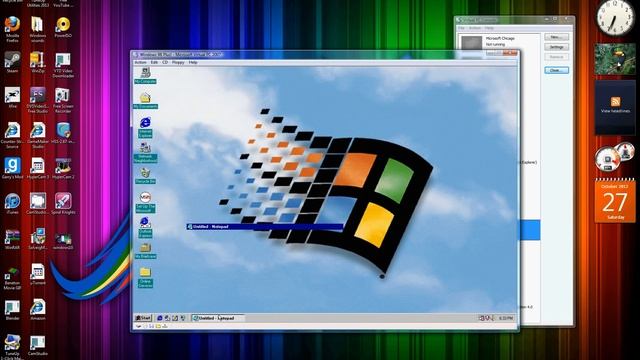Click Internet Explorer quick launch icon in Windows 98
Viewport: 640px width, 360px height.
pyautogui.click(x=160, y=318)
